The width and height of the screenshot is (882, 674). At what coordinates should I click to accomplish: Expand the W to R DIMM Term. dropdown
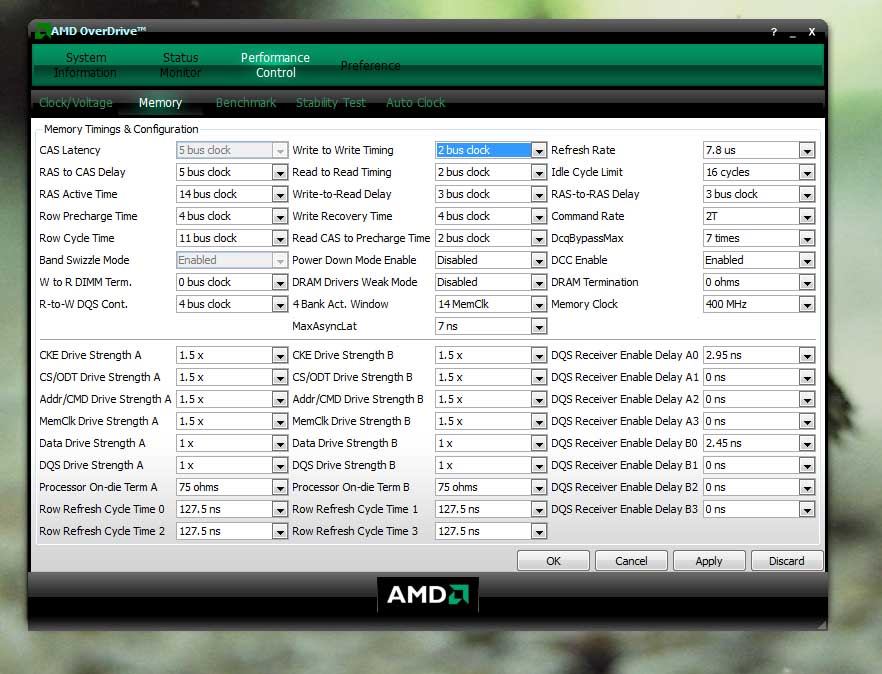tap(280, 282)
